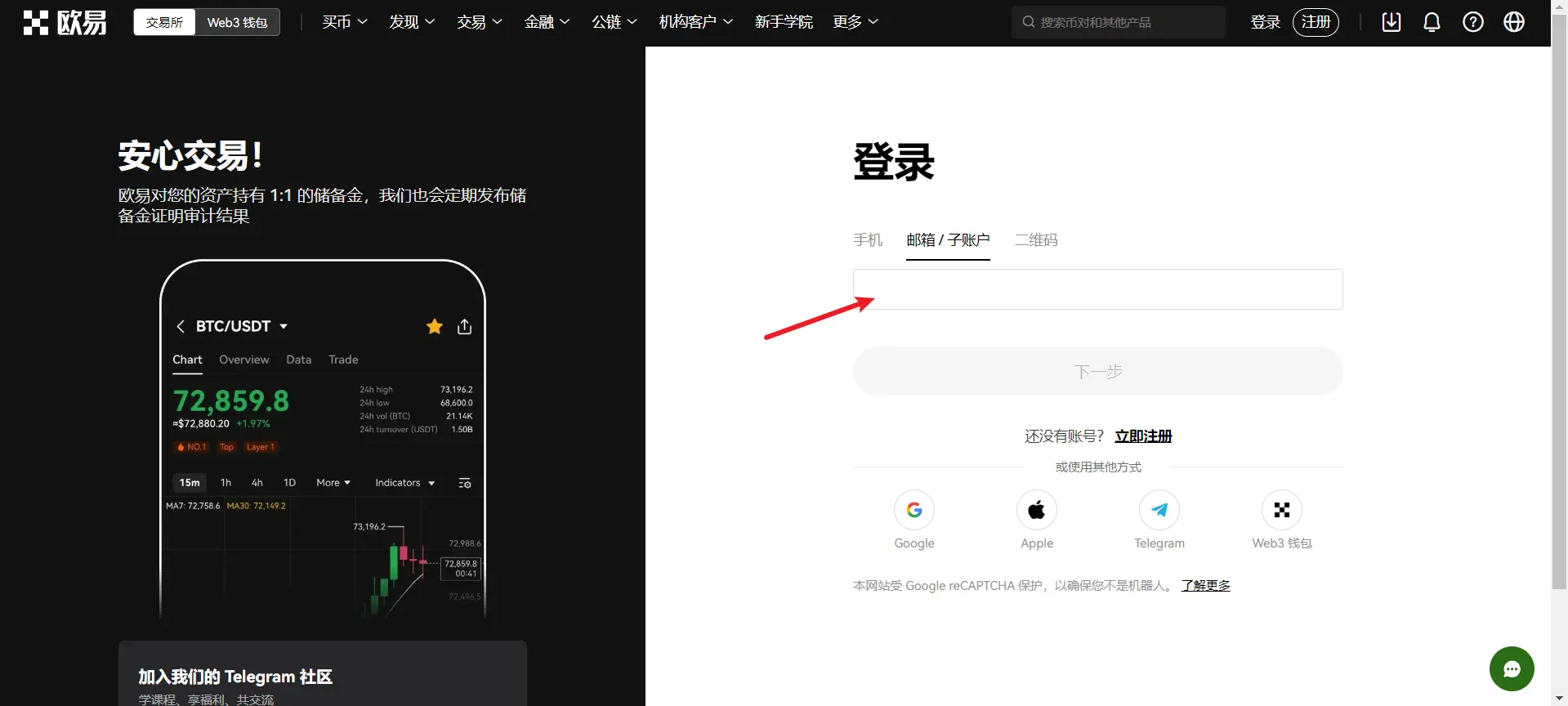Open 新手学院 in the nav bar
Screen dimensions: 1568x706
(784, 22)
